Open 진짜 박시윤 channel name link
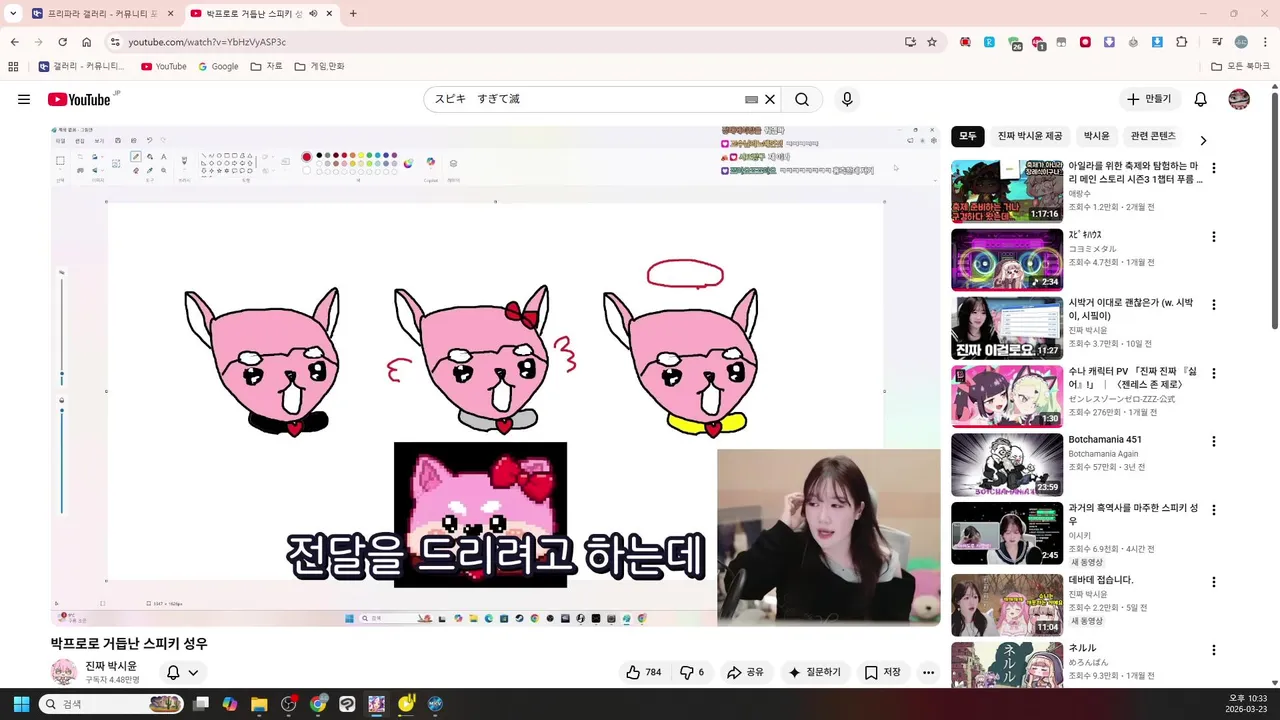The image size is (1280, 720). (x=111, y=666)
